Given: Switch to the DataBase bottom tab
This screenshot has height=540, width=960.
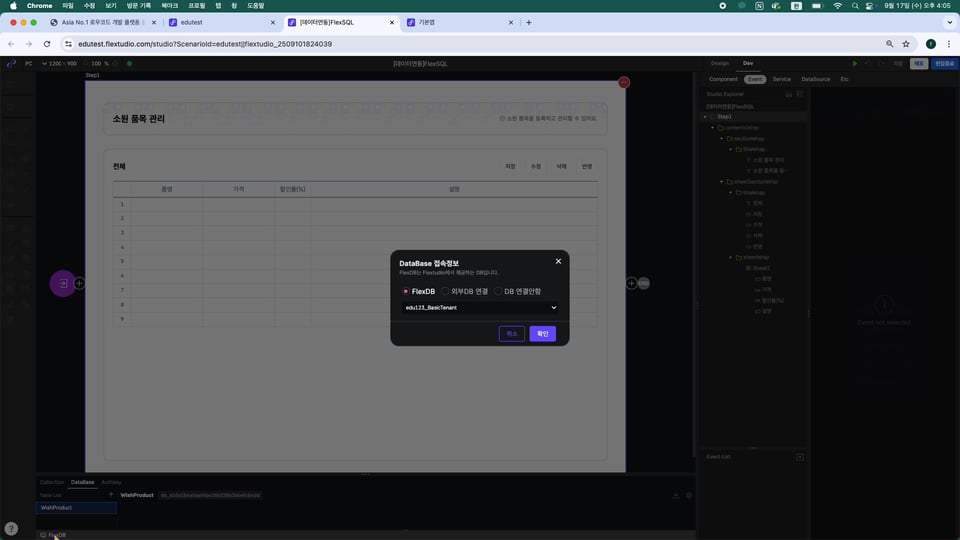Looking at the screenshot, I should click(83, 482).
